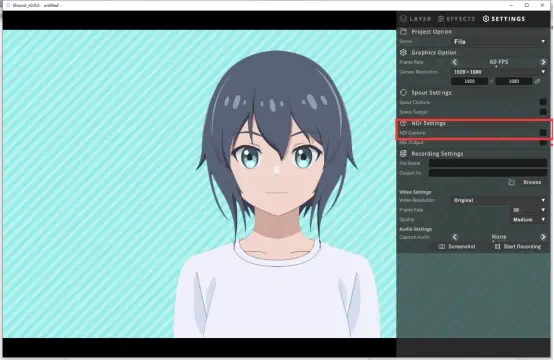Enable the NDI Capture checkbox
The image size is (554, 361).
543,133
